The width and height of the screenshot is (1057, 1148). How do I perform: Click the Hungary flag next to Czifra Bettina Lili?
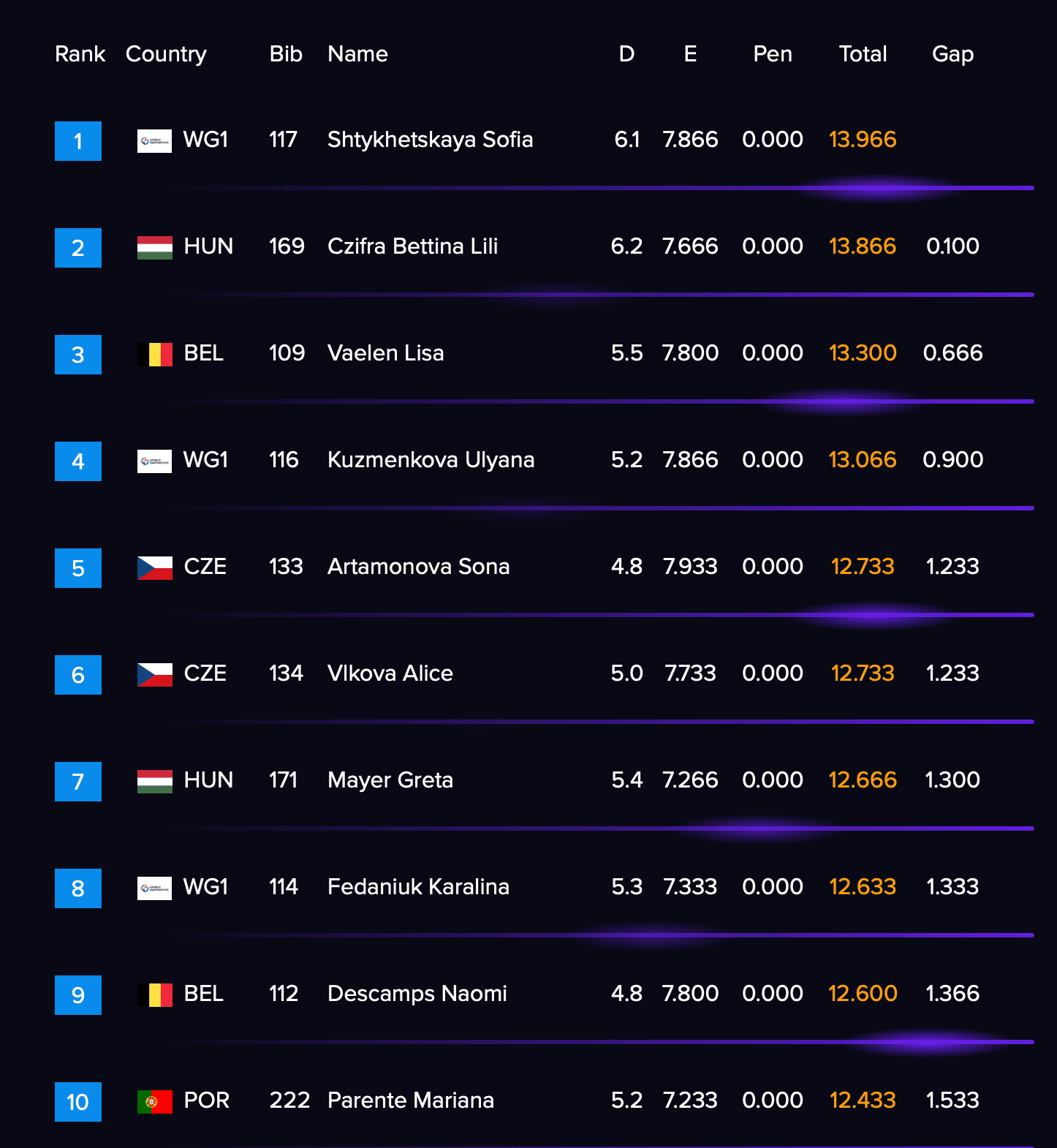154,248
